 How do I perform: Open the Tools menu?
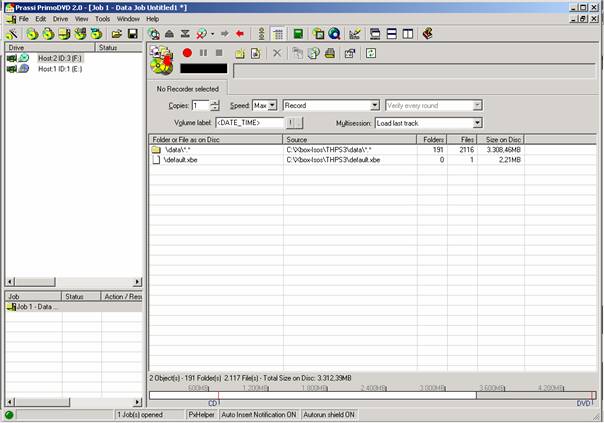click(x=102, y=19)
